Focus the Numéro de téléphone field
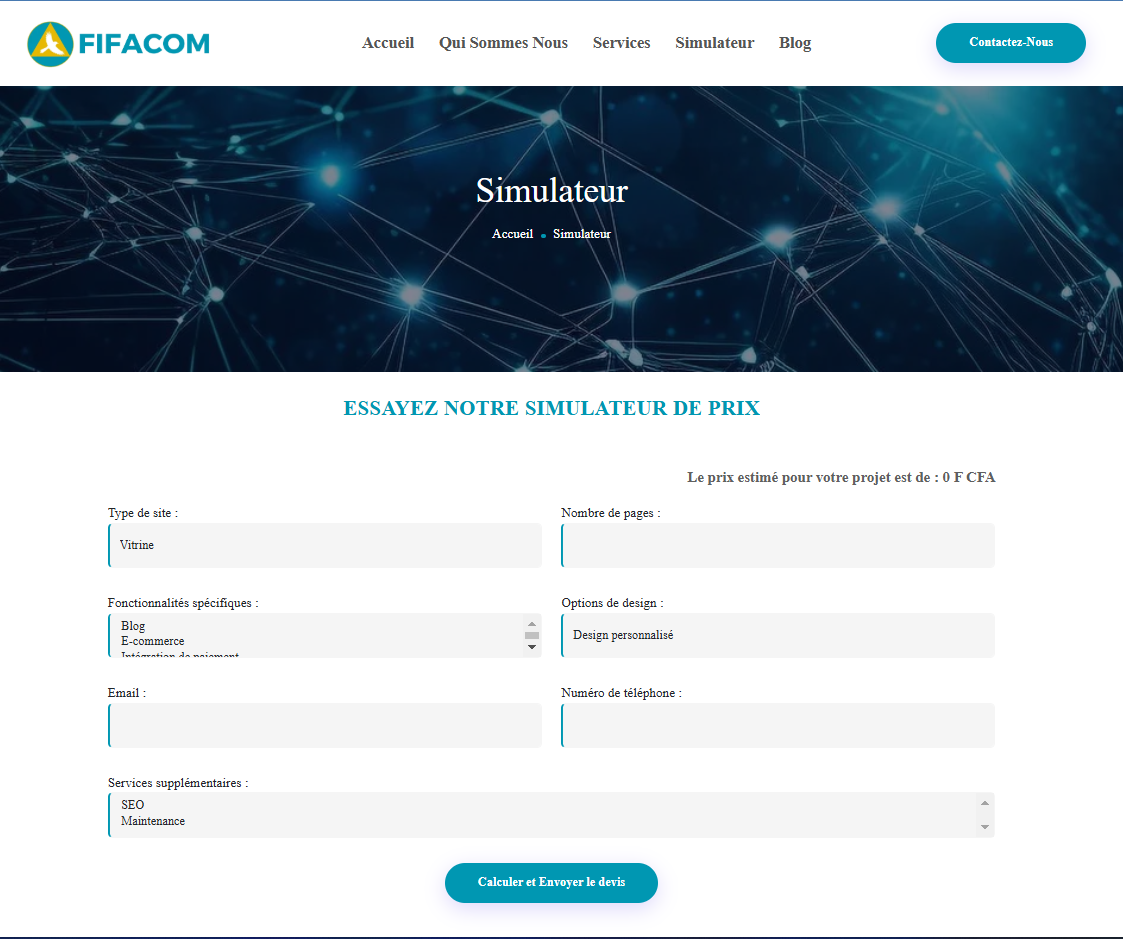 click(778, 725)
